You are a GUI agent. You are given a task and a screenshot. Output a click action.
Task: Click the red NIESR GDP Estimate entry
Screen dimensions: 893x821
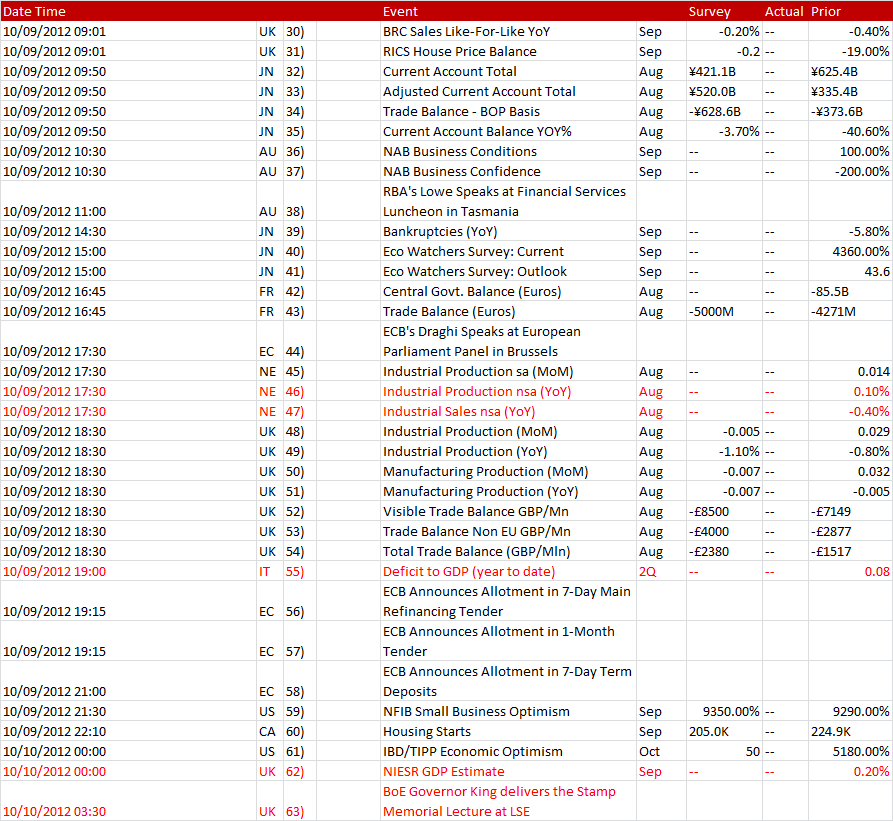[443, 771]
